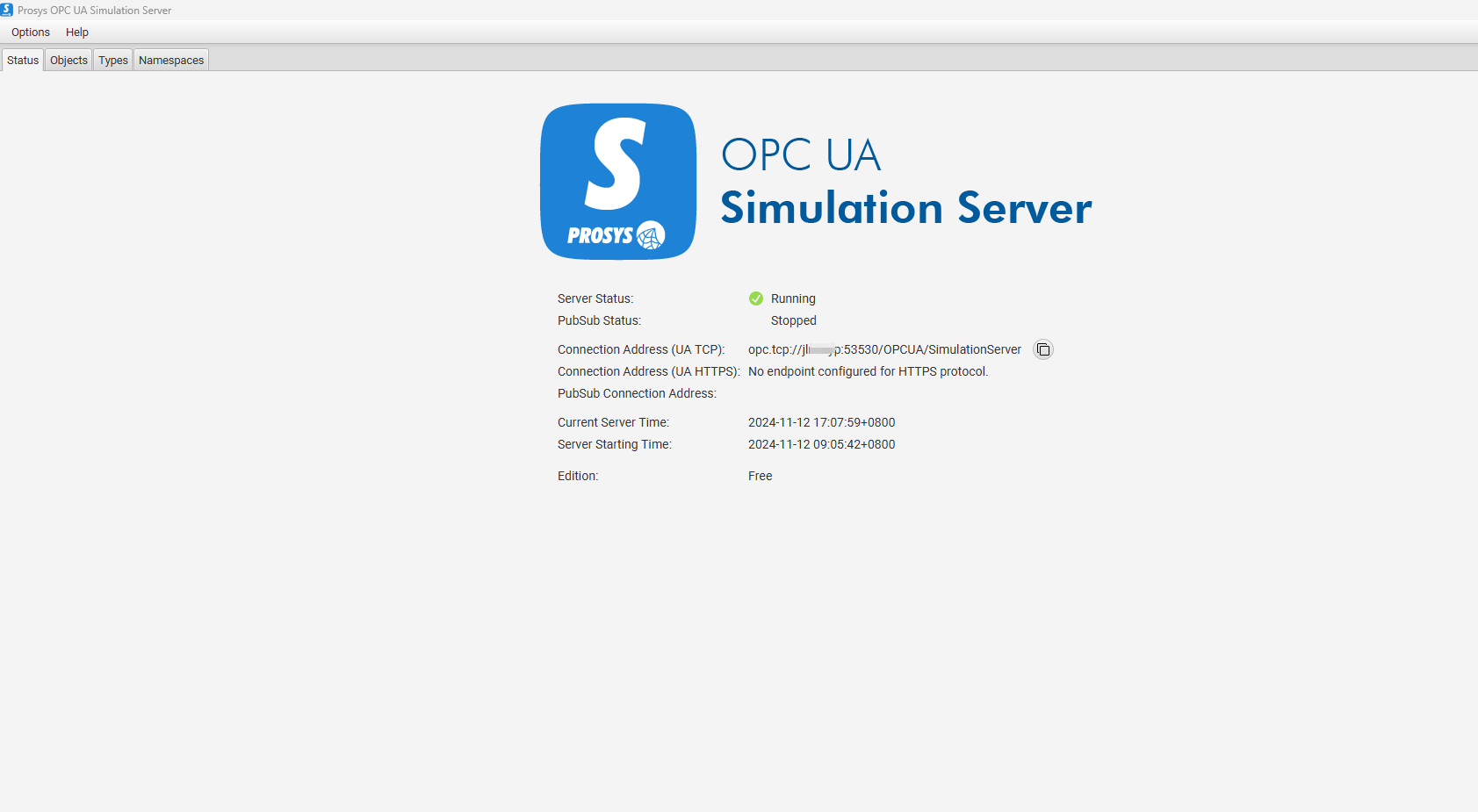Open the Namespaces tab
Screen dimensions: 1478x812
[171, 60]
